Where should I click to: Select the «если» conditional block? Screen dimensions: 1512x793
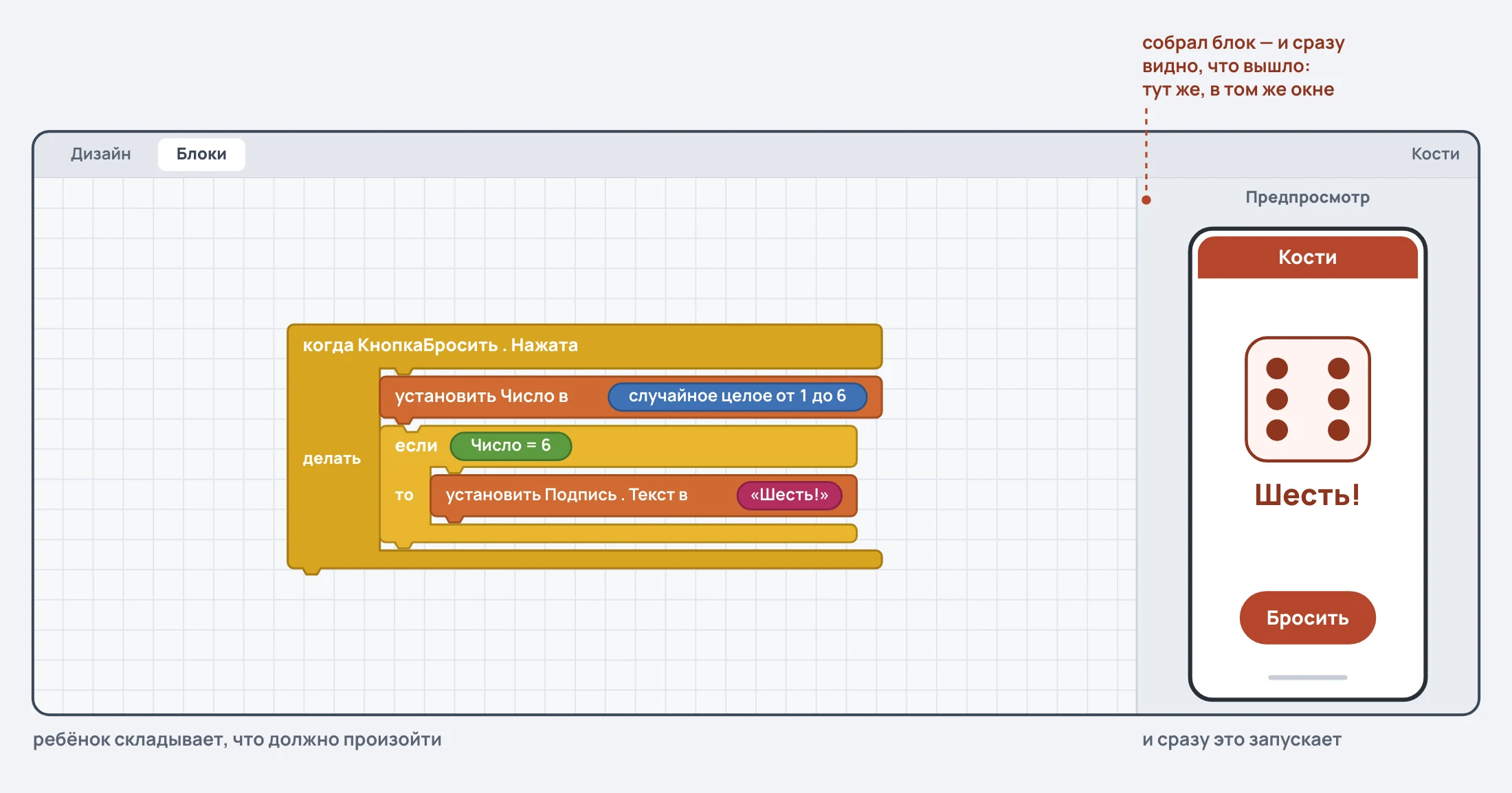[x=416, y=446]
